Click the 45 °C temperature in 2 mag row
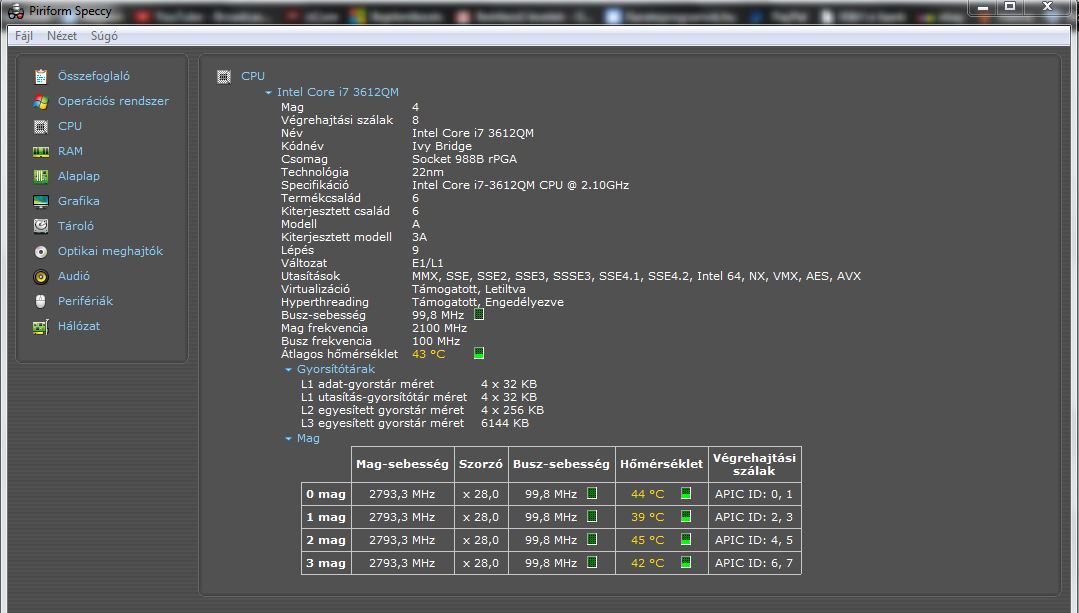Viewport: 1079px width, 613px height. 648,540
